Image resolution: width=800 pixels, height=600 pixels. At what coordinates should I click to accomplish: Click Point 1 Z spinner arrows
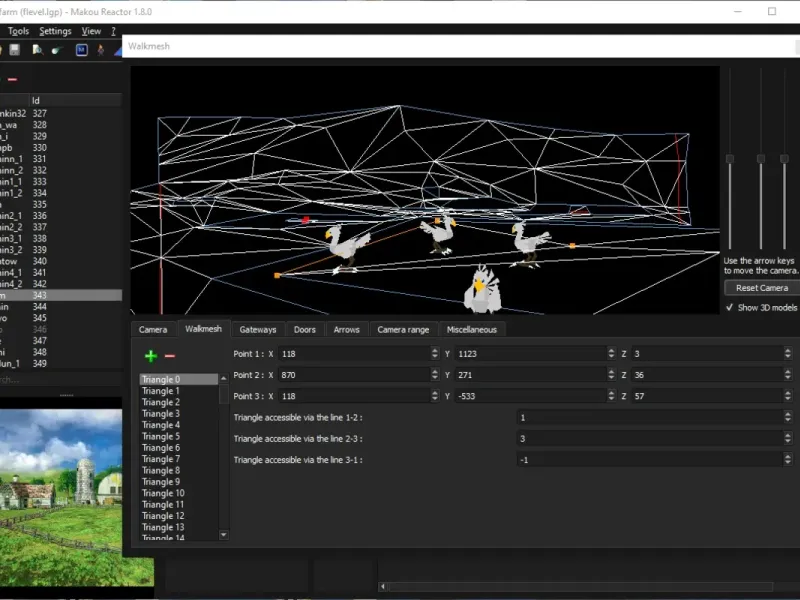point(788,354)
